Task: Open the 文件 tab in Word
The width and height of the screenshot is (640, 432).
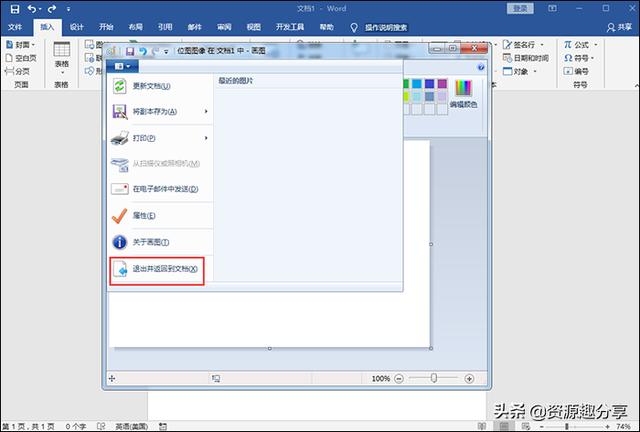Action: tap(15, 27)
